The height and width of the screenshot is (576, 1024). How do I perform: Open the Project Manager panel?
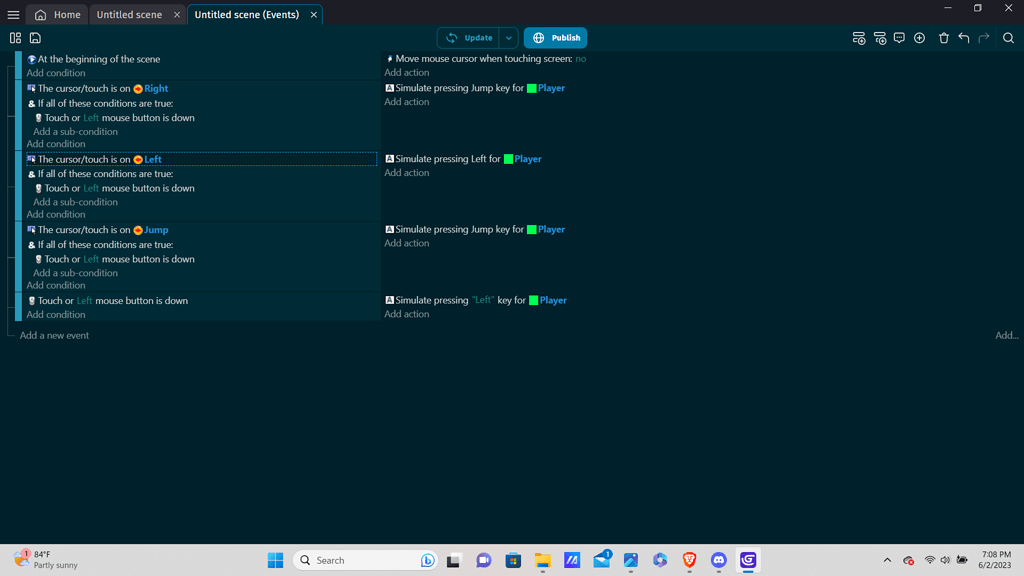pyautogui.click(x=15, y=37)
